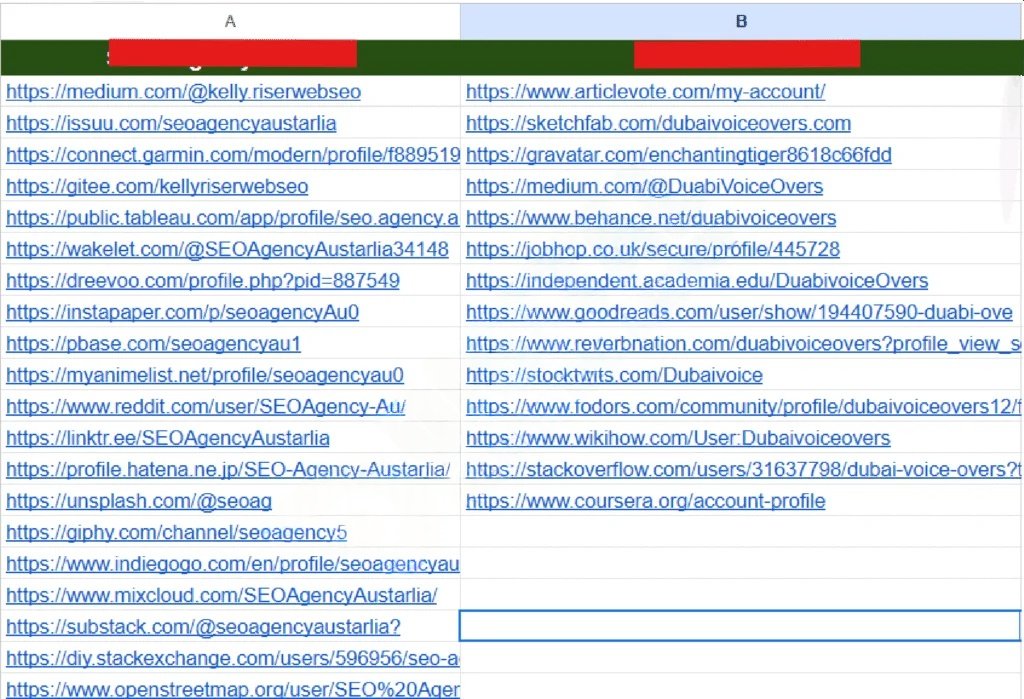This screenshot has height=699, width=1024.
Task: Open the independent.academia.edu link
Action: tap(697, 280)
